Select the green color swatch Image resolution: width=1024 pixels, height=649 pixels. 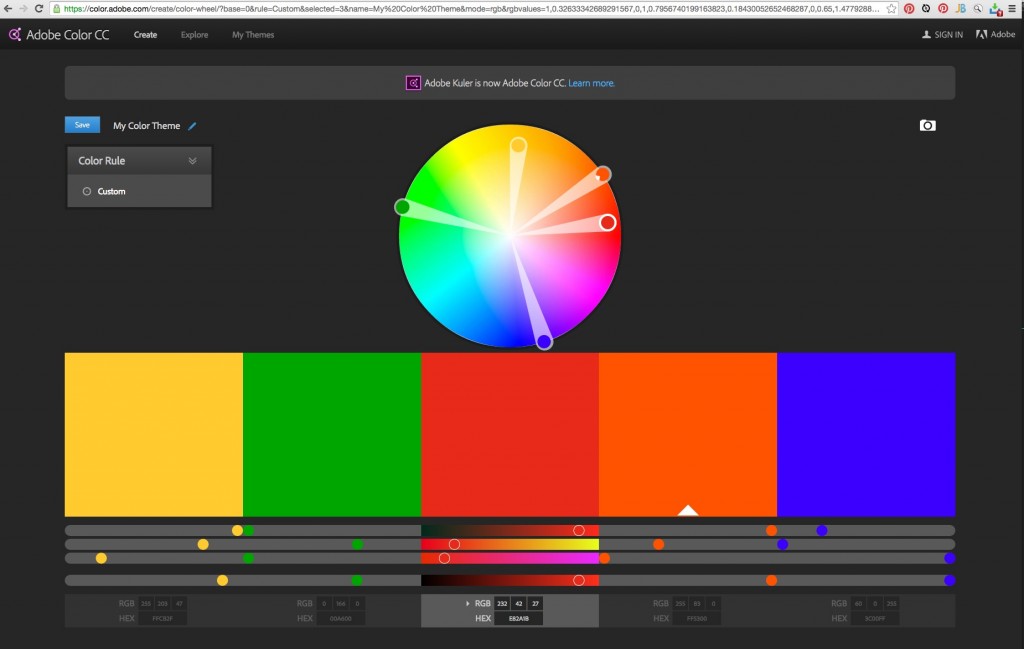[x=332, y=434]
